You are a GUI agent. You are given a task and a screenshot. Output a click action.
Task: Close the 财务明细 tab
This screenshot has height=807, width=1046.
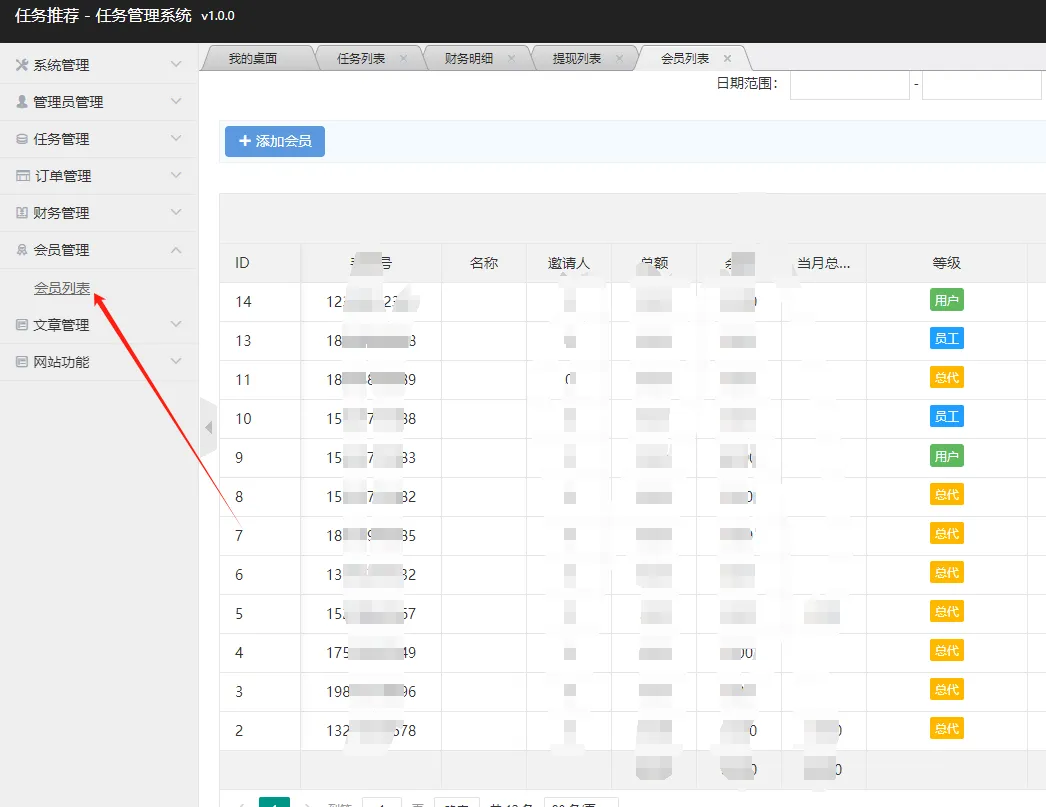coord(512,59)
